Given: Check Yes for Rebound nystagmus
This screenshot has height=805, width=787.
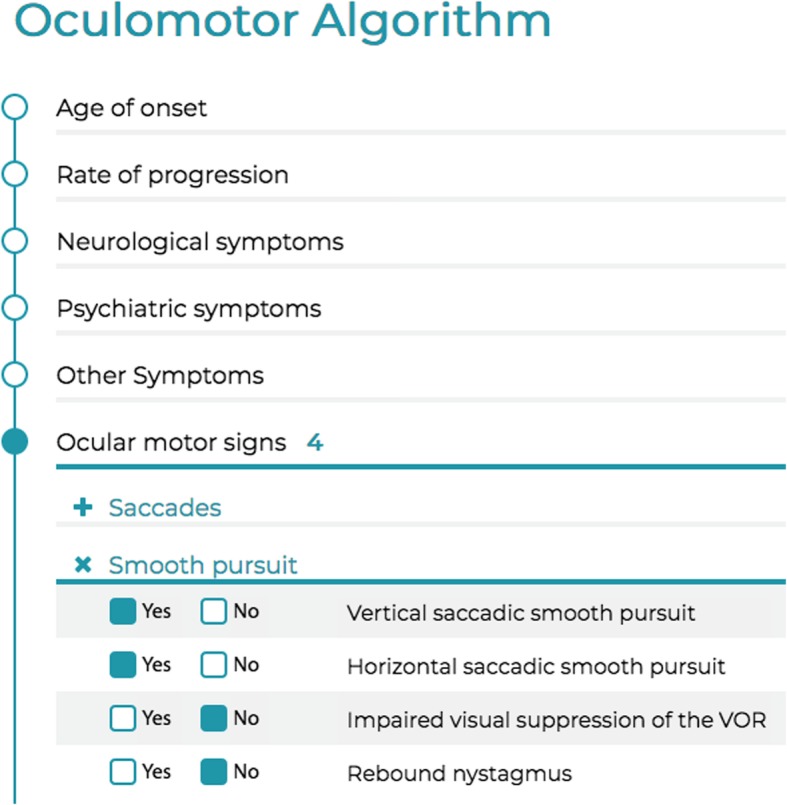Looking at the screenshot, I should 122,771.
